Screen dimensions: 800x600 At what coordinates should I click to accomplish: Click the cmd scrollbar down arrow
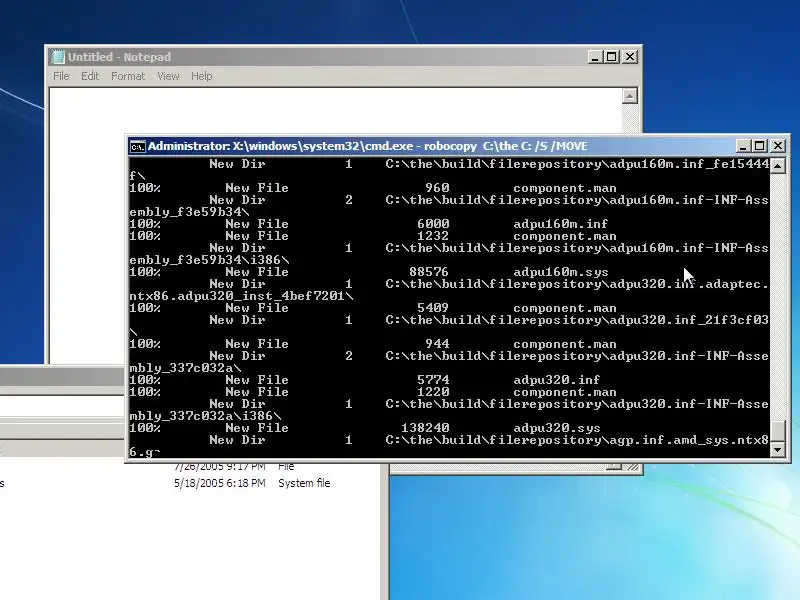778,449
